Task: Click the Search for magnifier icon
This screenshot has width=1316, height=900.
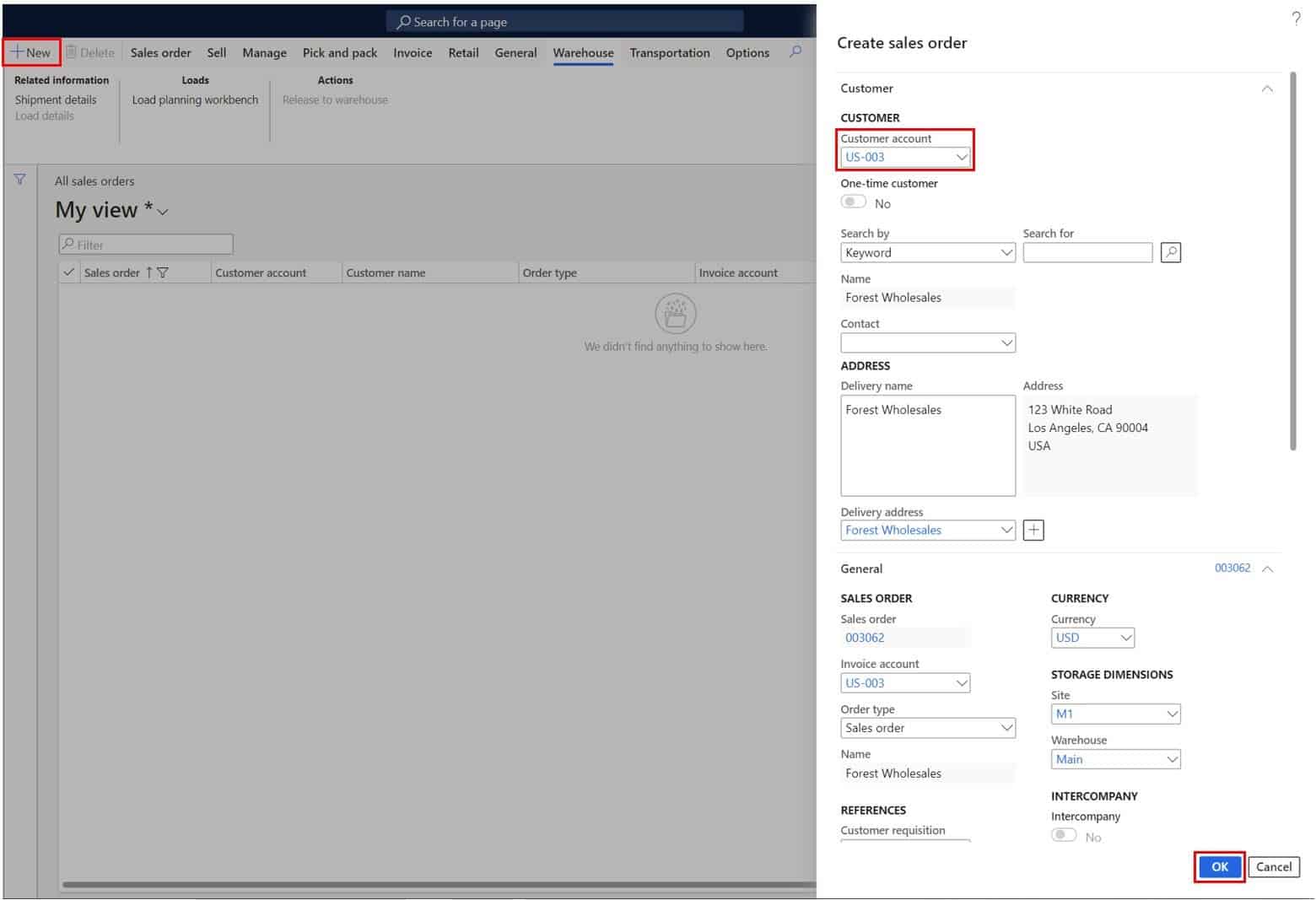Action: 1170,251
